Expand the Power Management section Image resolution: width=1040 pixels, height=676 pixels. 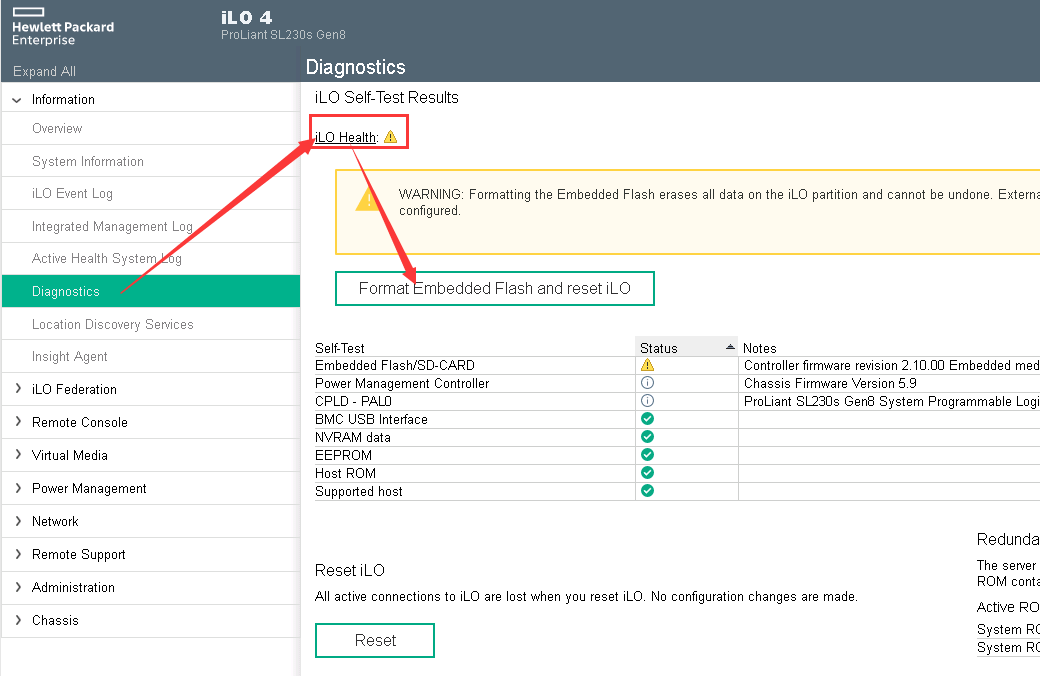(x=18, y=488)
